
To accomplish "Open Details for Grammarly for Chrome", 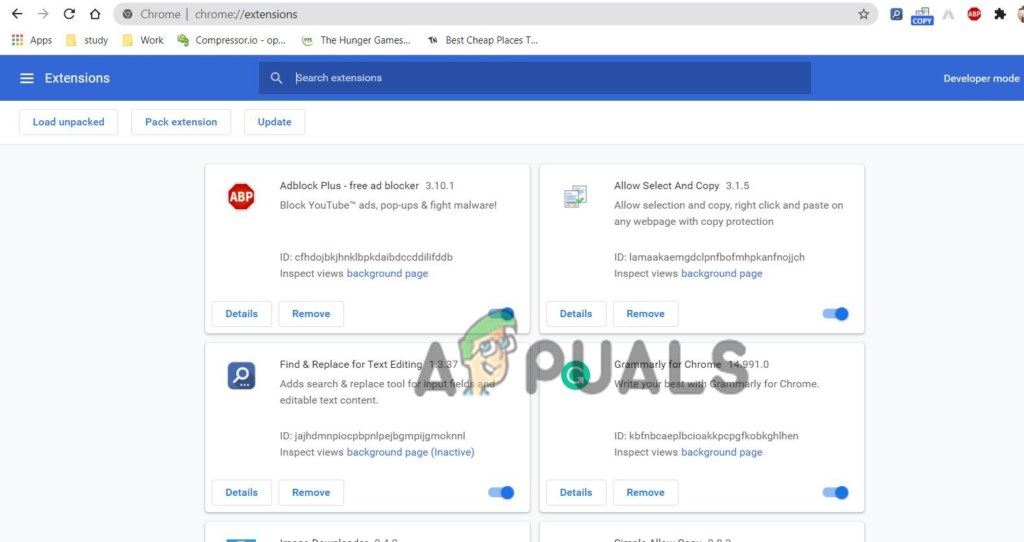I will (576, 492).
